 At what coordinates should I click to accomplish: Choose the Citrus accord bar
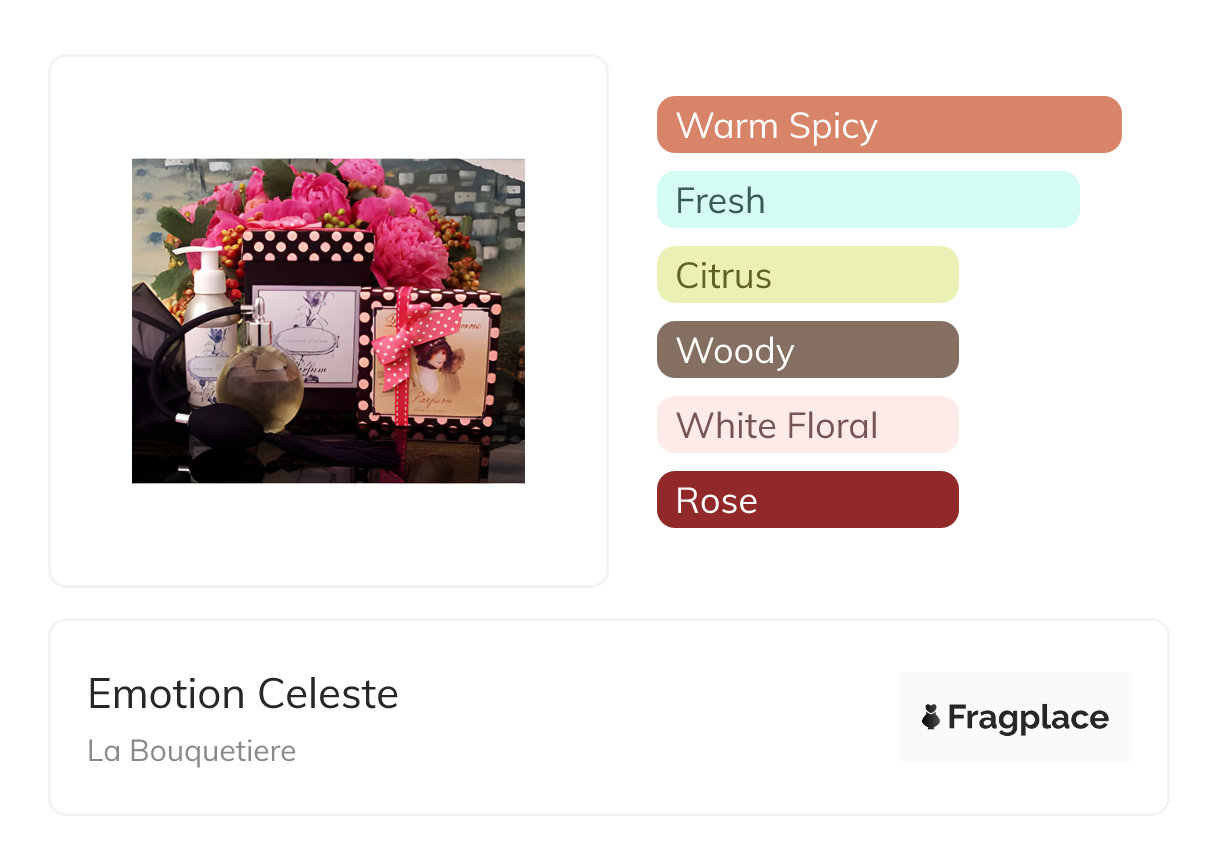pyautogui.click(x=807, y=275)
